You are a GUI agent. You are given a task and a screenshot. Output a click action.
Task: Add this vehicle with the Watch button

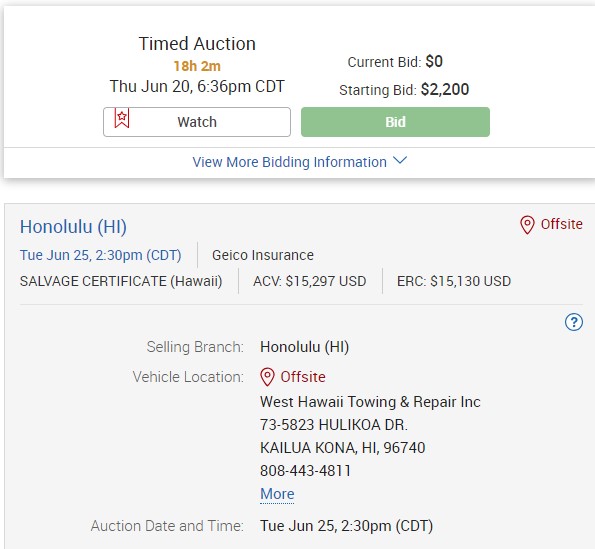197,122
